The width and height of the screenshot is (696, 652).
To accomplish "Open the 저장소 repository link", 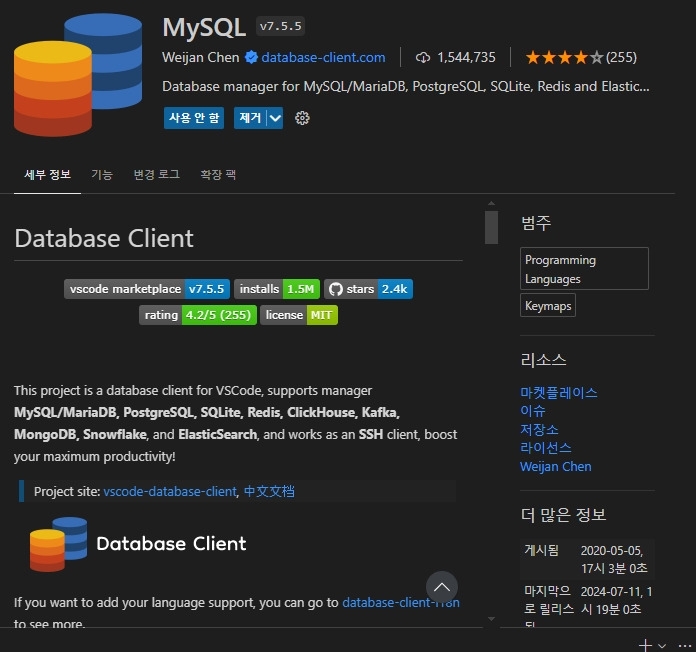I will [539, 430].
